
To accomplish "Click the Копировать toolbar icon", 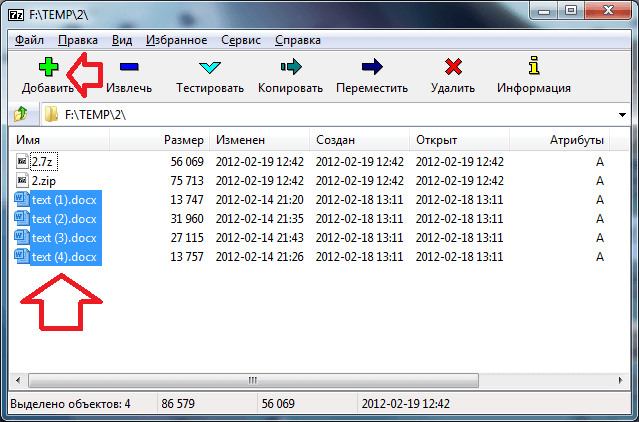I will [290, 68].
